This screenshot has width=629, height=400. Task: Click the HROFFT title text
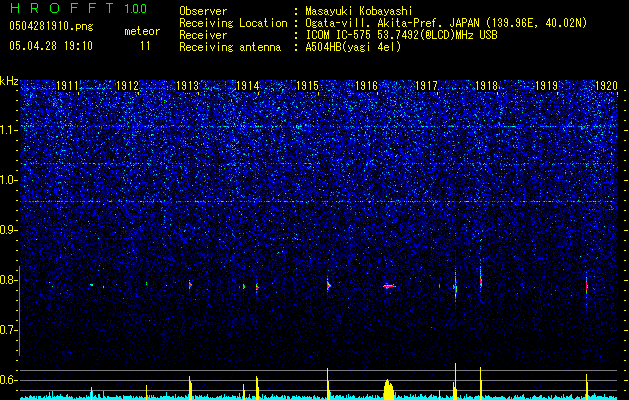tap(62, 8)
